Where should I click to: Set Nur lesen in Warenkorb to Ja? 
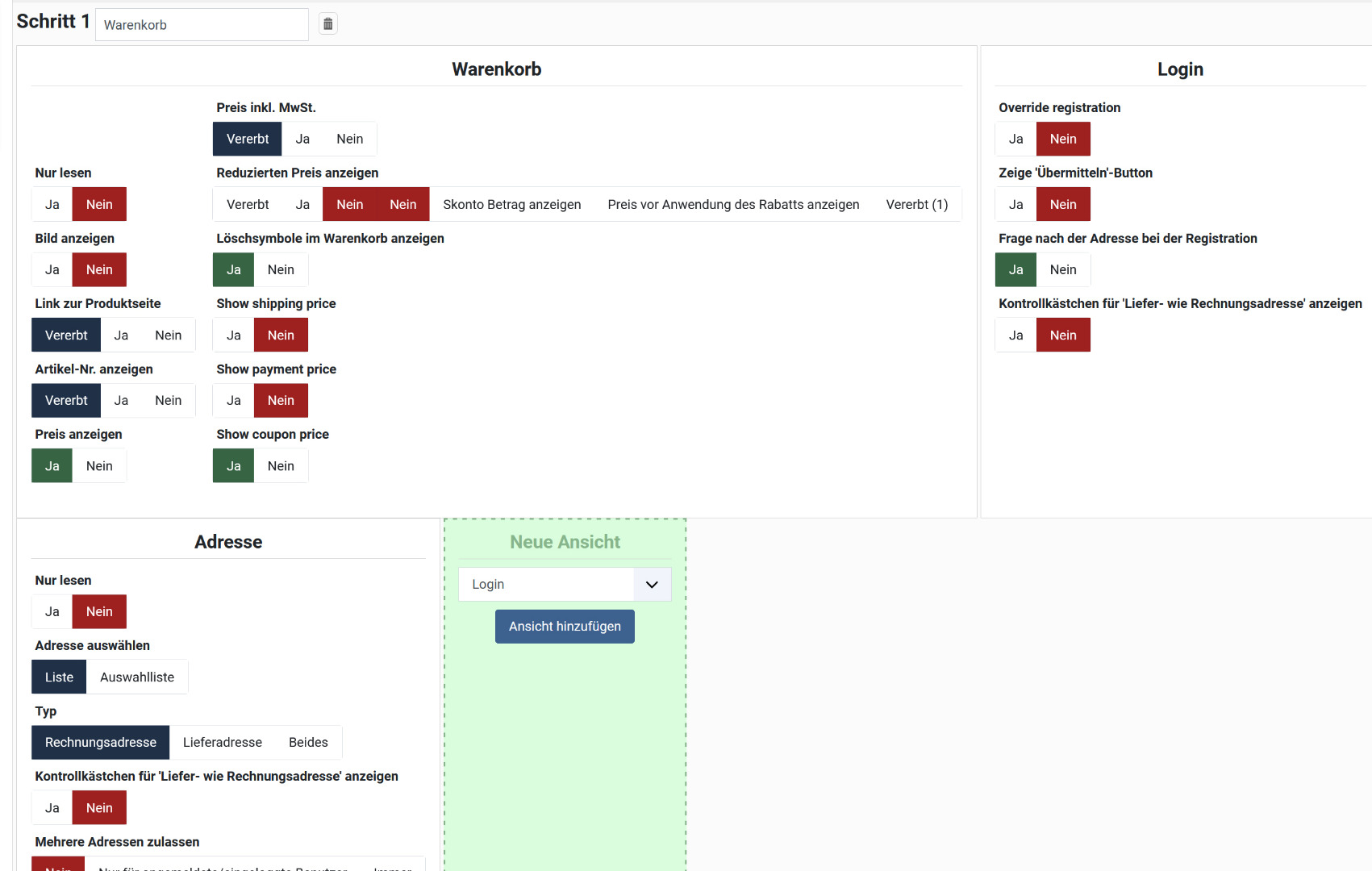52,205
